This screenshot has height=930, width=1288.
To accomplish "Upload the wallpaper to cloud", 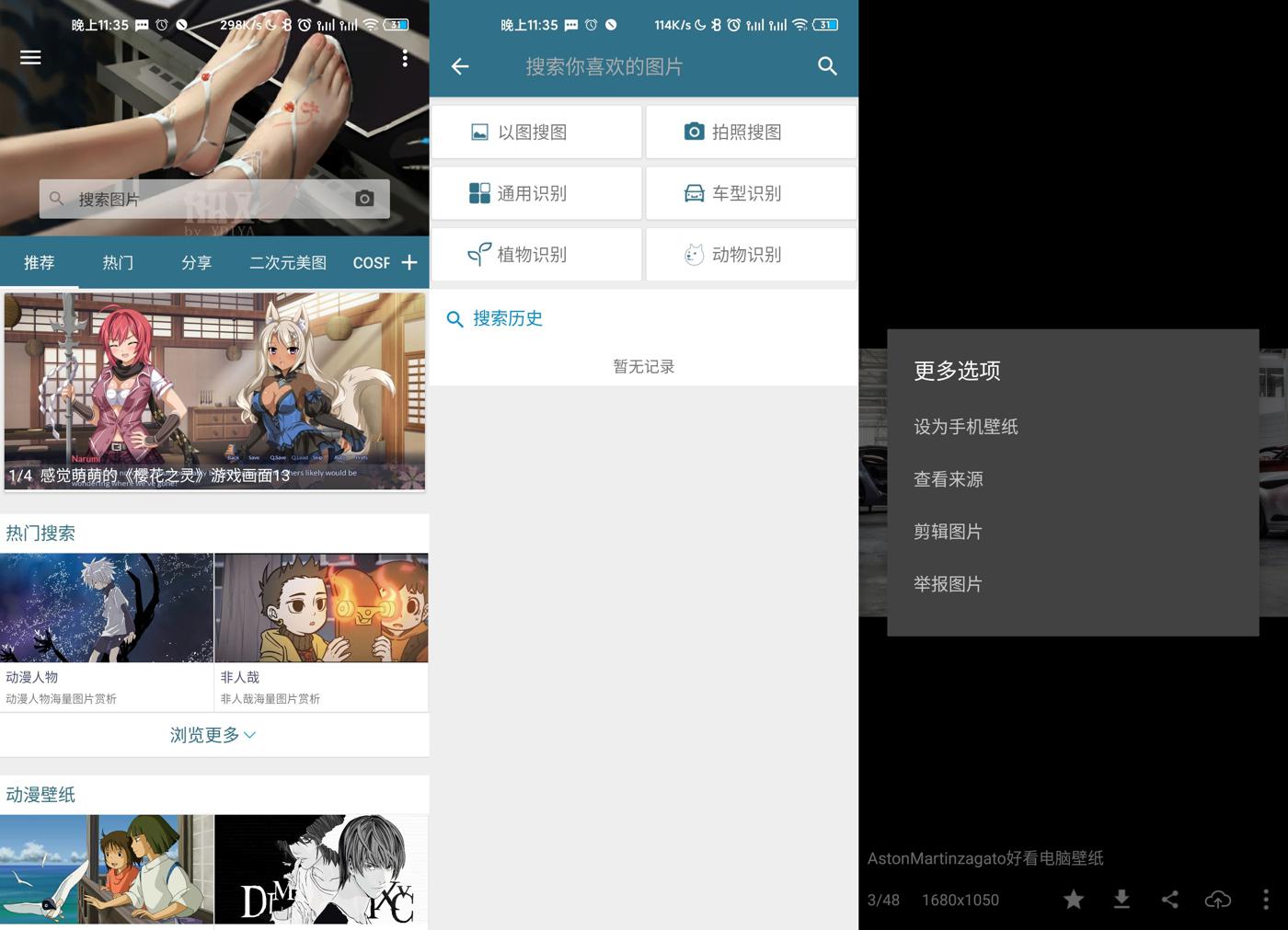I will (x=1217, y=900).
